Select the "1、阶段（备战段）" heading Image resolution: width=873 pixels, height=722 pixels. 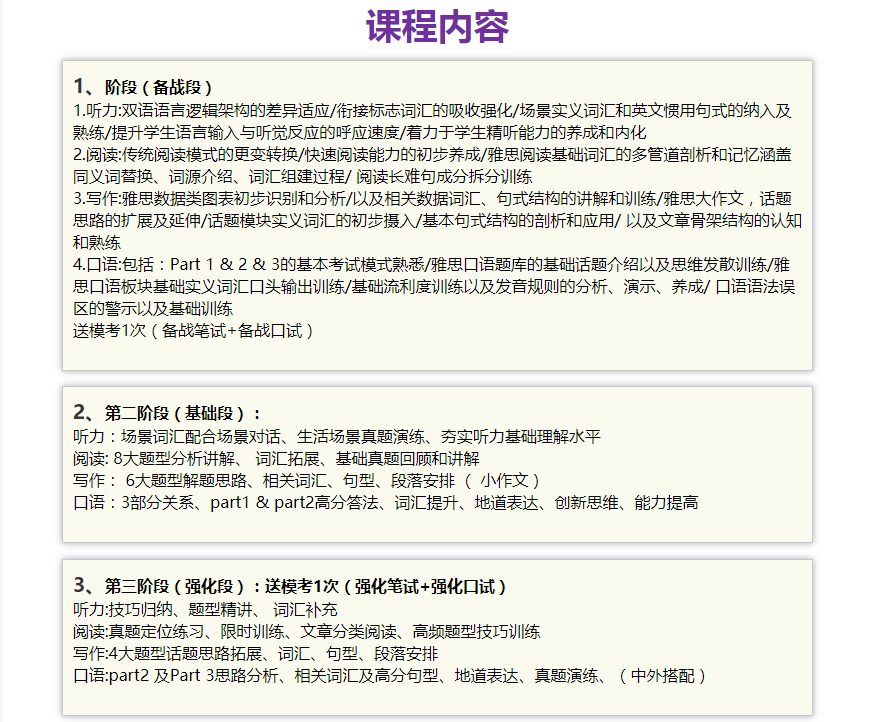coord(143,87)
